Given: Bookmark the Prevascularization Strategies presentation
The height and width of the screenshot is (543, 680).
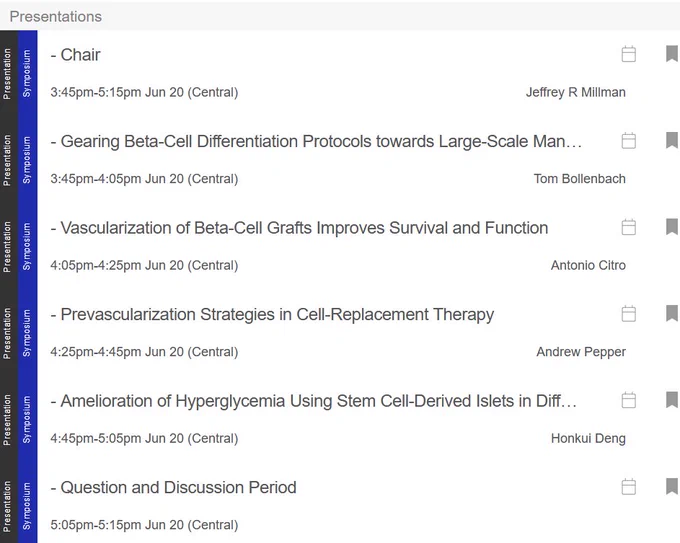Looking at the screenshot, I should [x=672, y=313].
